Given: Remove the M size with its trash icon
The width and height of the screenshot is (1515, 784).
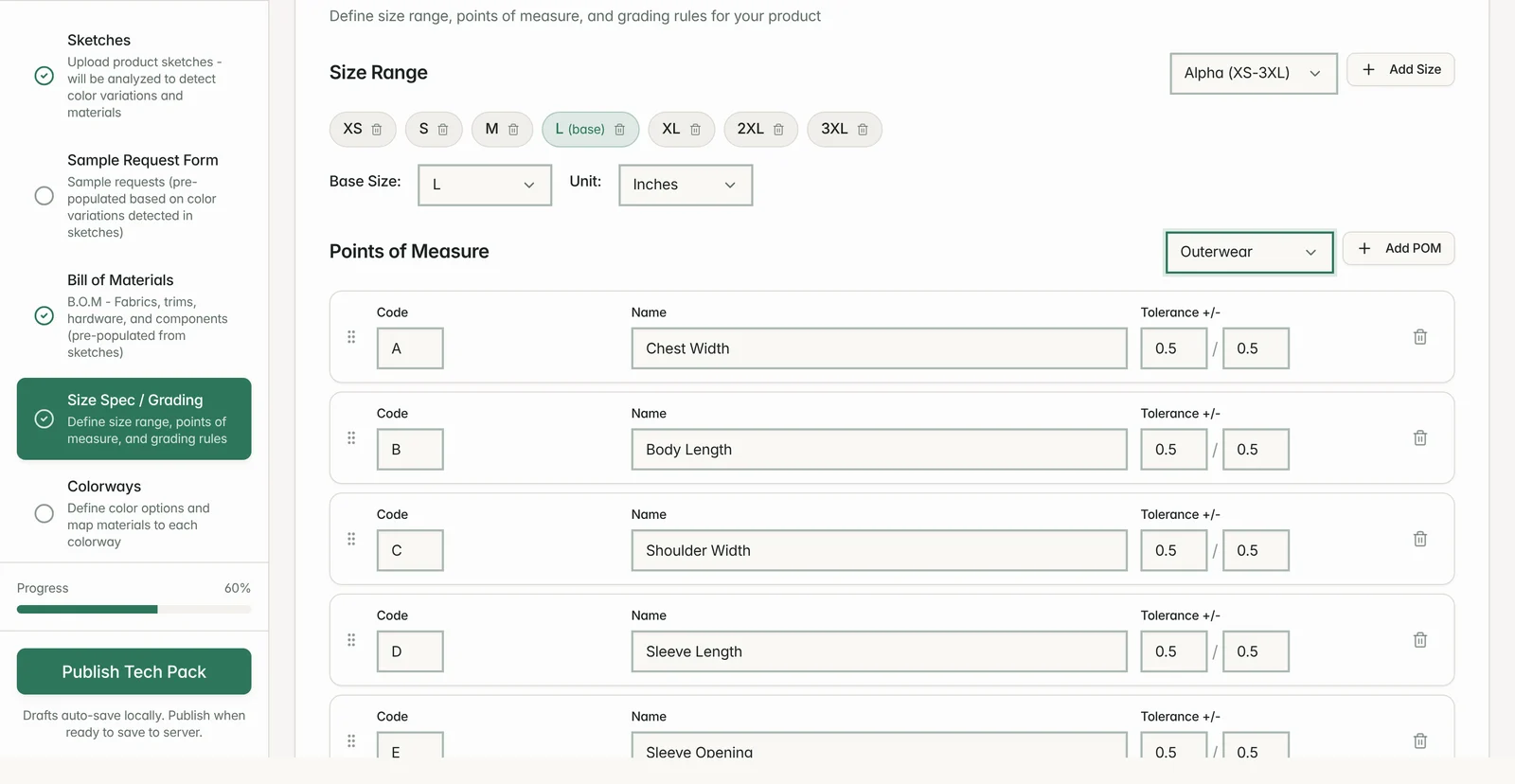Looking at the screenshot, I should pos(513,130).
